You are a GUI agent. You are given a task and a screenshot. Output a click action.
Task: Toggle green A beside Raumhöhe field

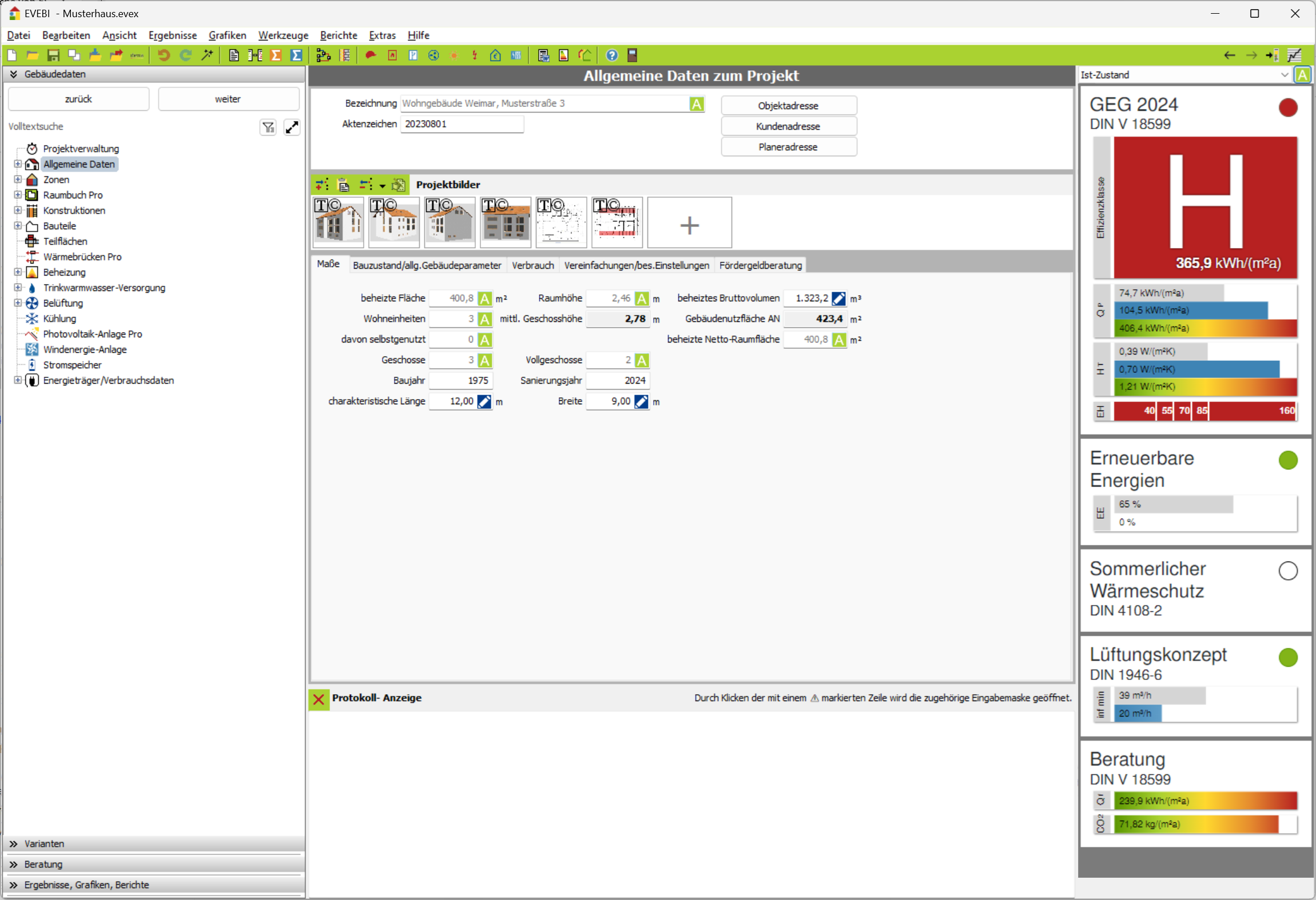(642, 298)
